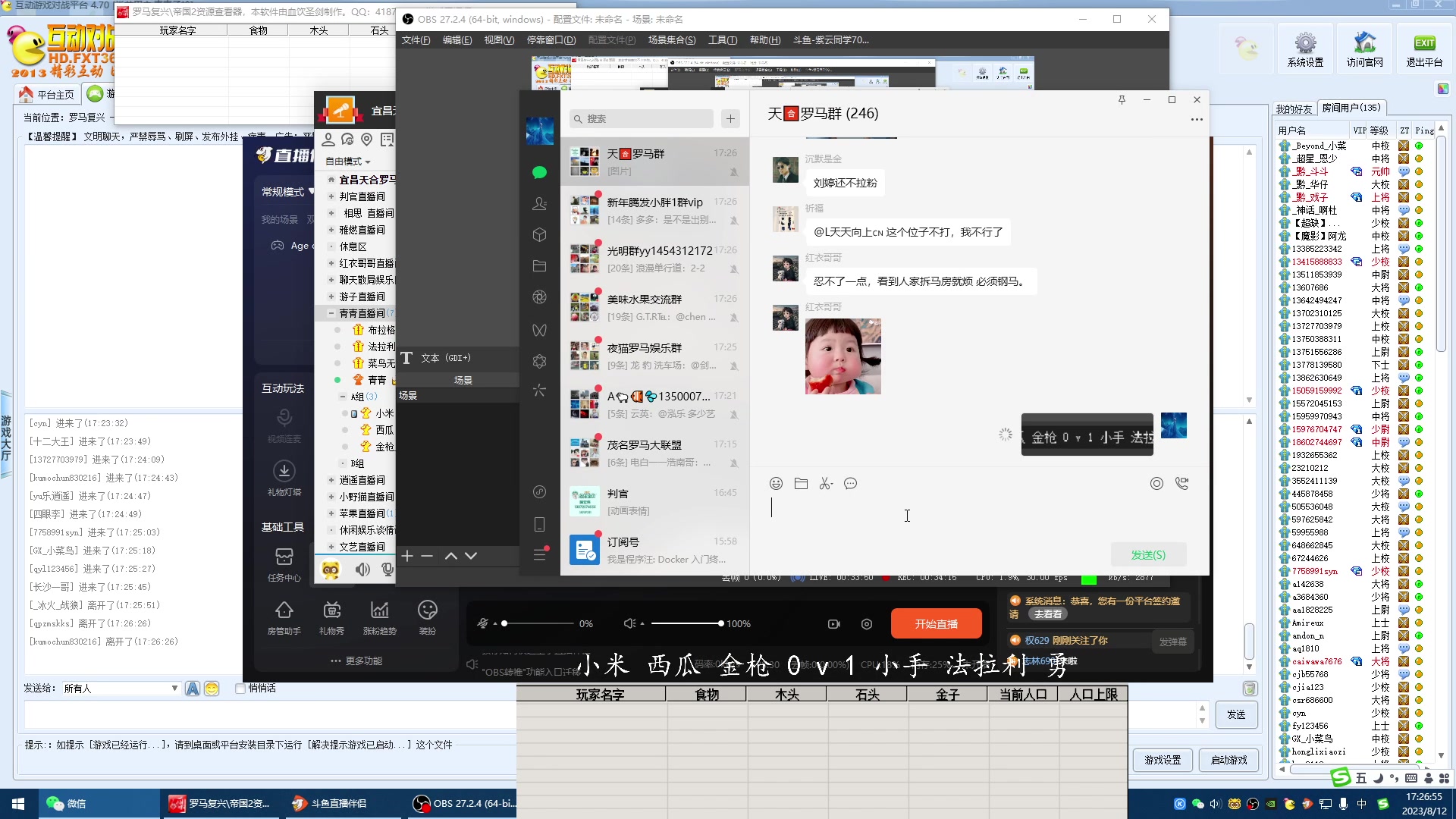The height and width of the screenshot is (819, 1456).
Task: Open WeChat contacts sidebar icon
Action: (539, 203)
